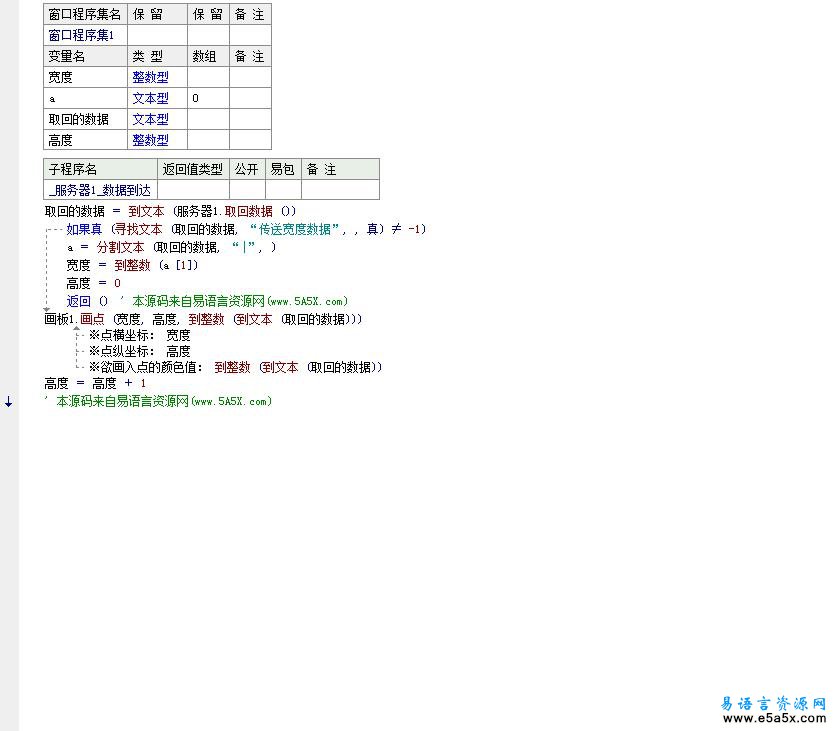Viewport: 835px width, 731px height.
Task: Click the string “传送宽度数据” in the code
Action: pos(294,229)
